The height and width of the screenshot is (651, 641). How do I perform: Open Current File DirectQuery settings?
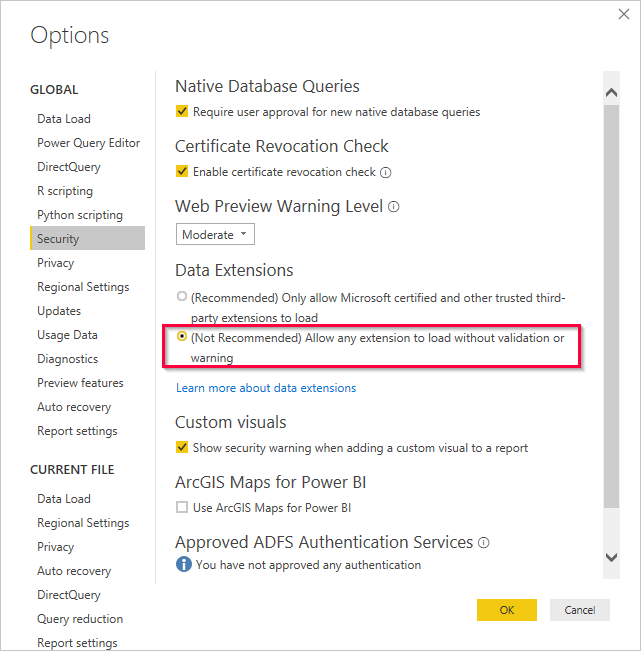(69, 595)
